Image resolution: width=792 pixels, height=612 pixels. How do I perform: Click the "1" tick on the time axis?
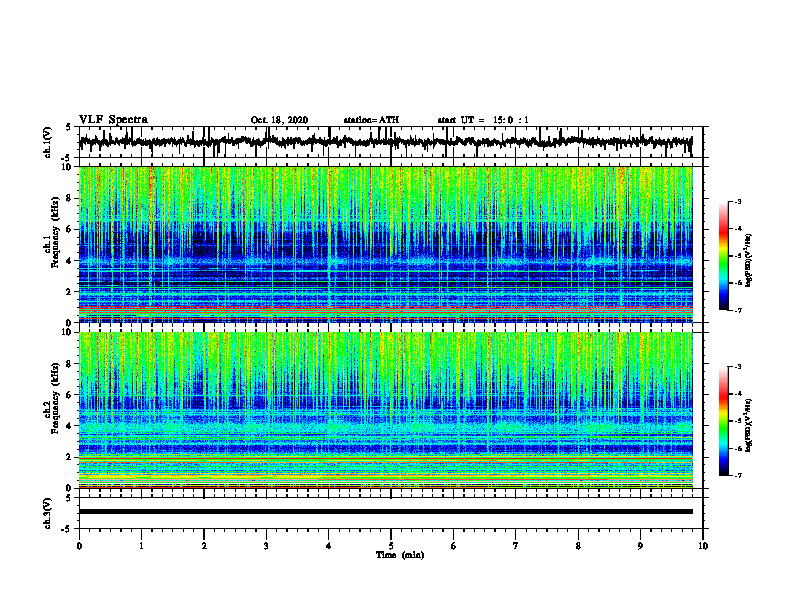pos(141,546)
